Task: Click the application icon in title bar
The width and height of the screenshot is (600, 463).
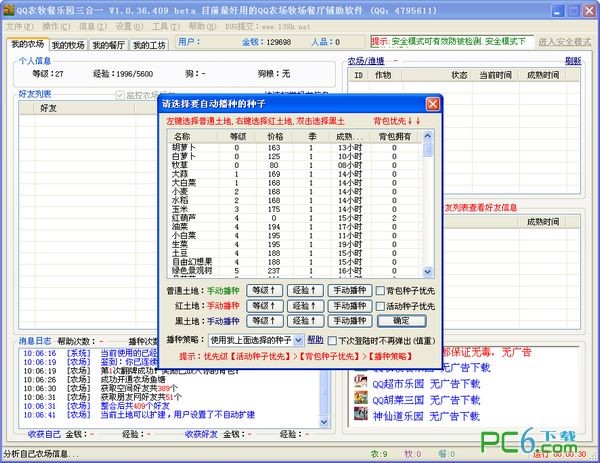Action: (x=8, y=10)
